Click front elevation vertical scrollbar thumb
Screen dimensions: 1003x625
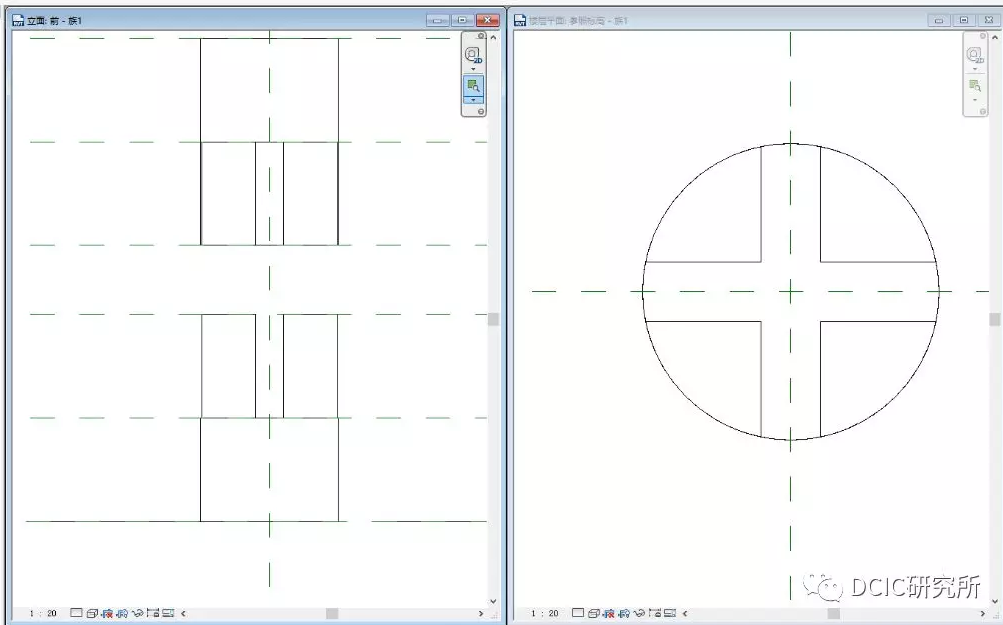pyautogui.click(x=493, y=319)
